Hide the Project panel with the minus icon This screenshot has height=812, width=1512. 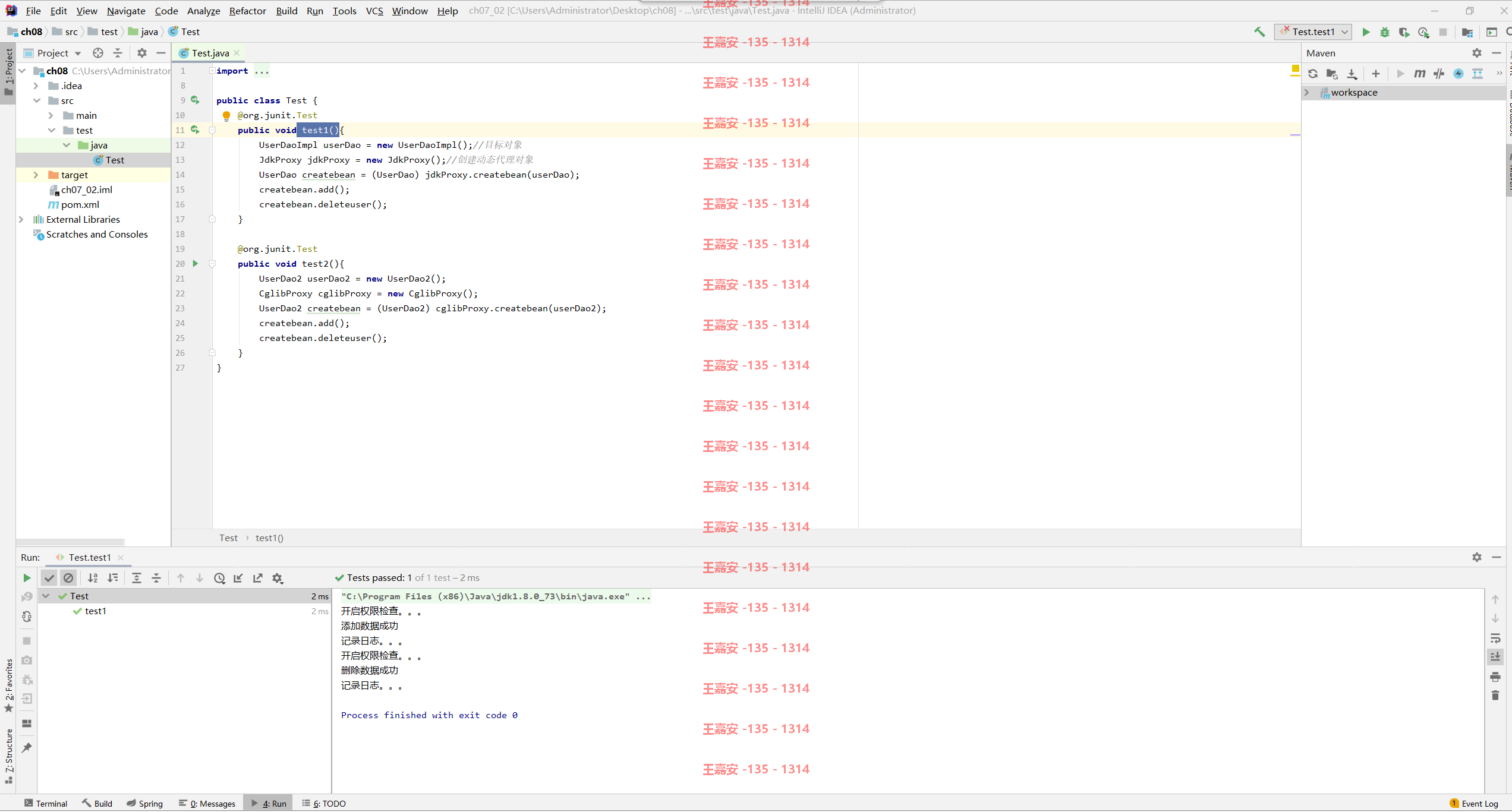[x=160, y=53]
